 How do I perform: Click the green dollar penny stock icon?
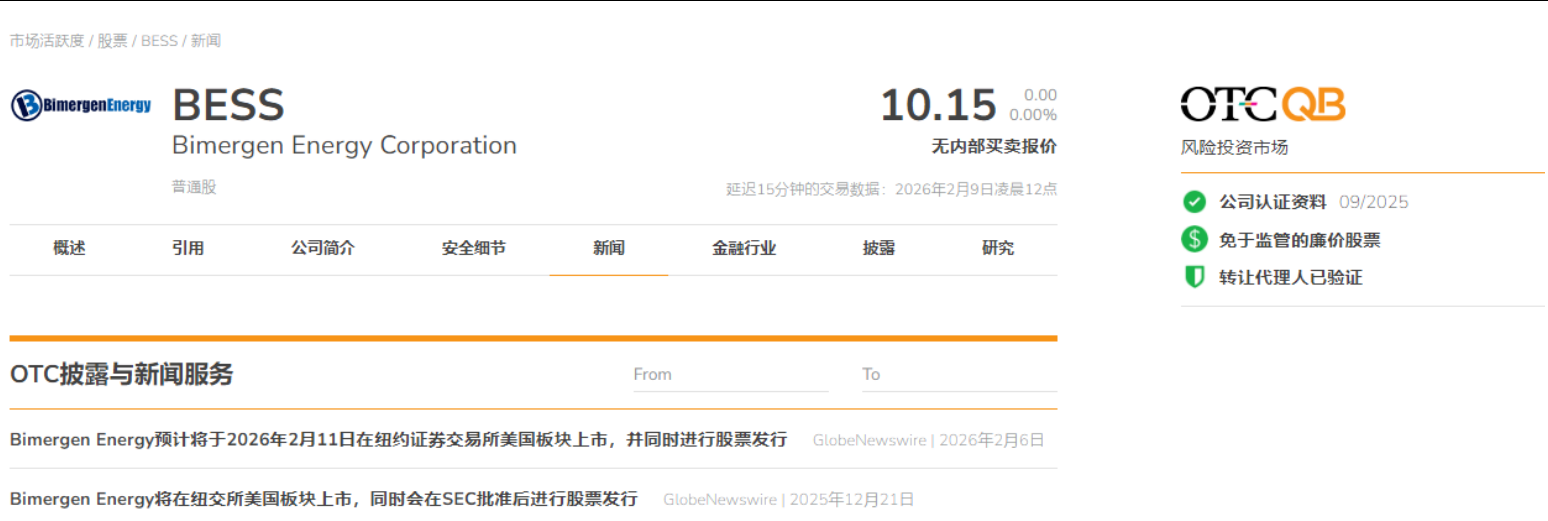click(1194, 240)
